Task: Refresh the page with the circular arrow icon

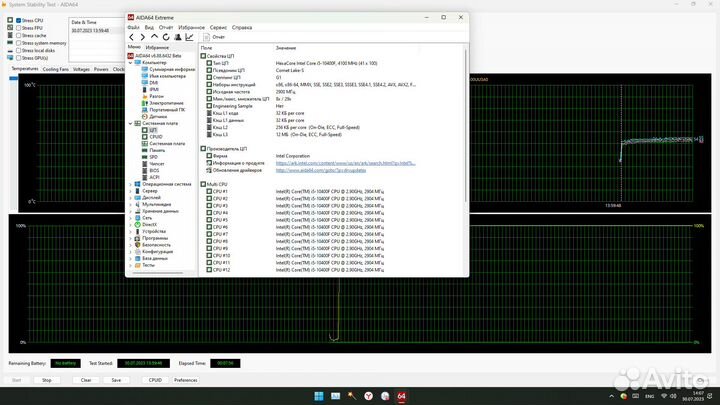Action: [x=166, y=37]
